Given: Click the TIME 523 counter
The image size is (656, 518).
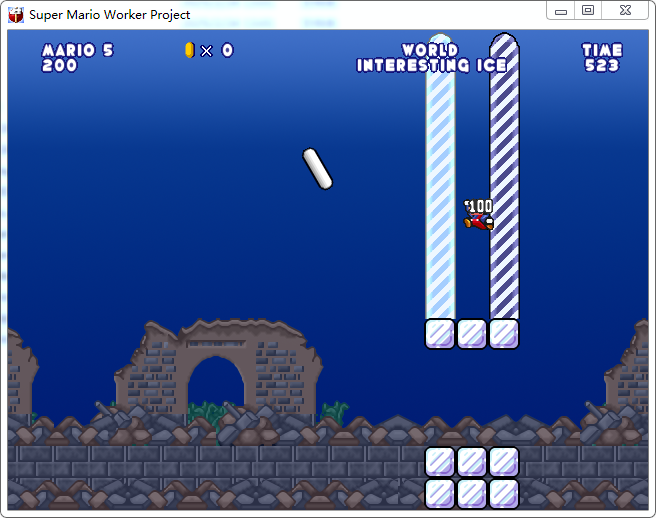Looking at the screenshot, I should tap(602, 58).
